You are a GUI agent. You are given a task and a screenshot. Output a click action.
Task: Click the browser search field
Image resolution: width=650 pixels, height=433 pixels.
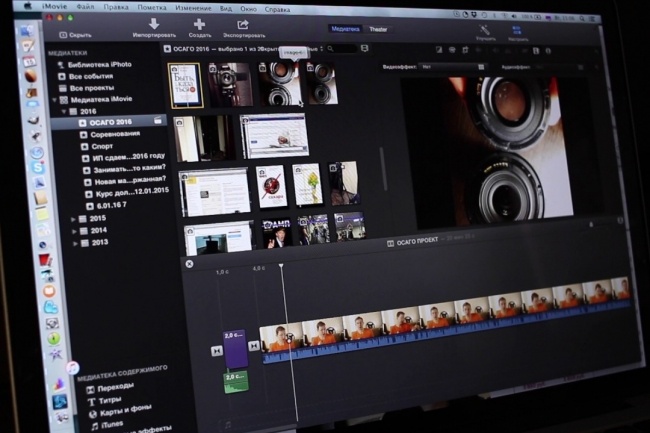click(342, 49)
